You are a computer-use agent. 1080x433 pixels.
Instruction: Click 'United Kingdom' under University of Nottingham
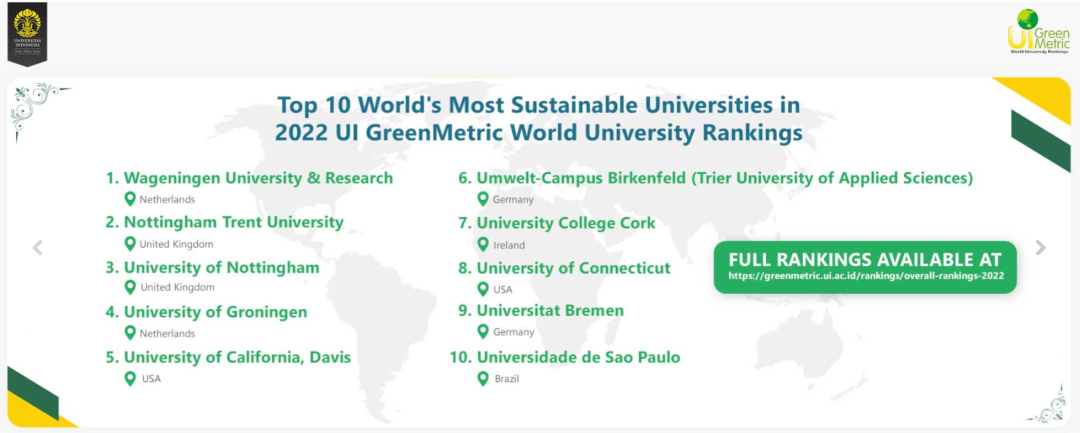177,288
